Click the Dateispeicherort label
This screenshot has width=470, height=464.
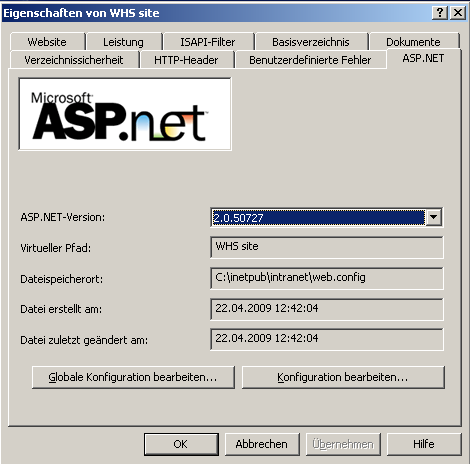pos(62,279)
